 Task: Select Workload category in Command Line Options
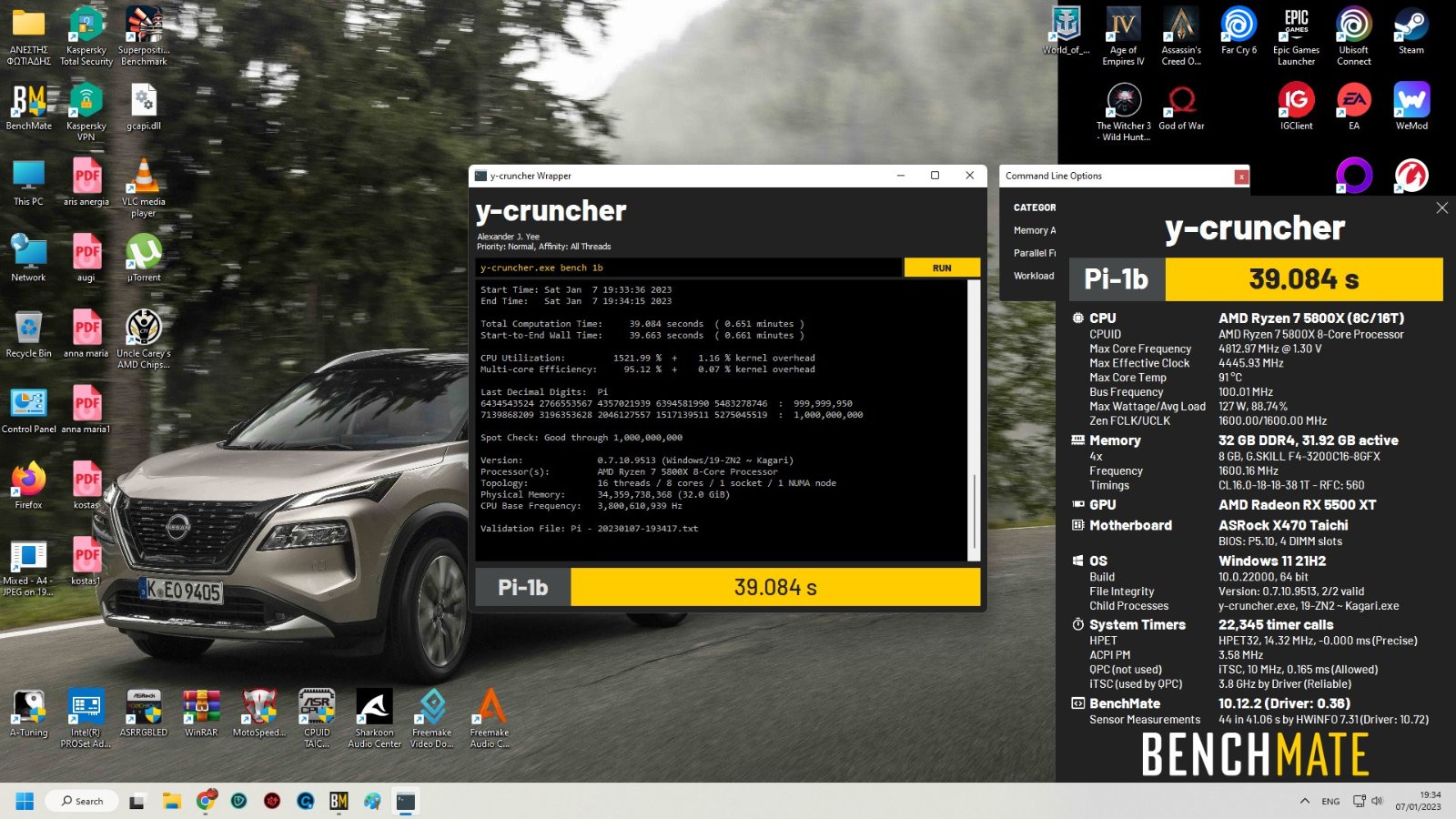tap(1034, 276)
